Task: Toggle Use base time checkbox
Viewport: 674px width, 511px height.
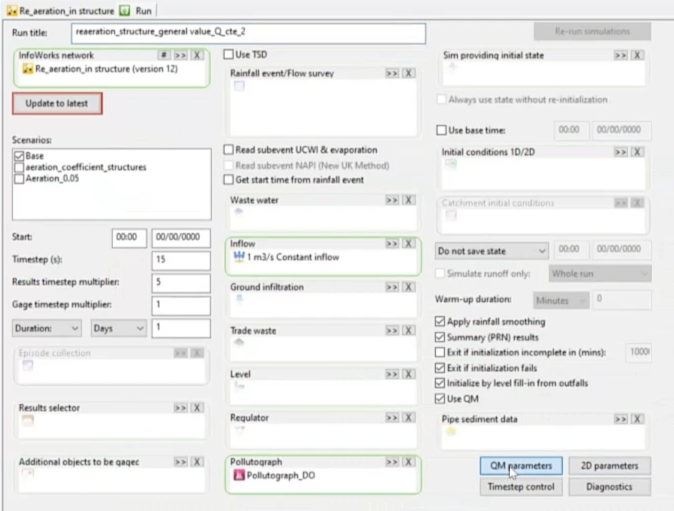Action: pos(441,130)
